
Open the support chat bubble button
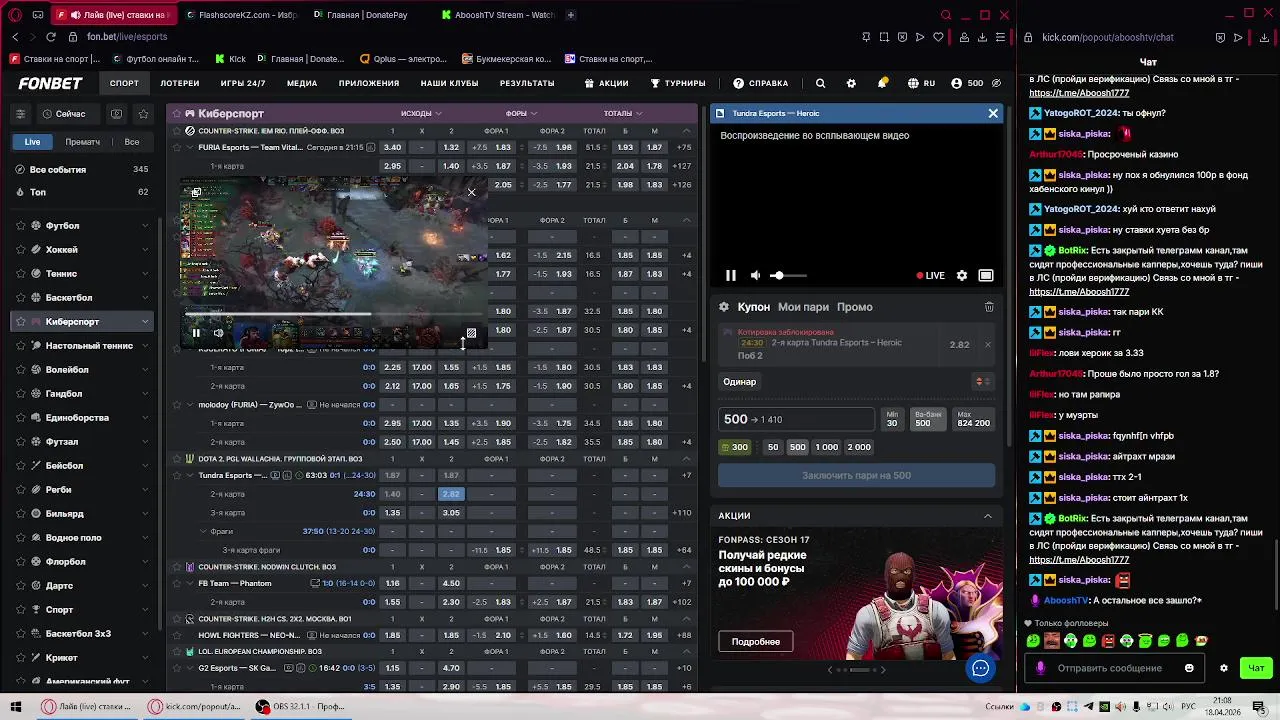pos(981,668)
